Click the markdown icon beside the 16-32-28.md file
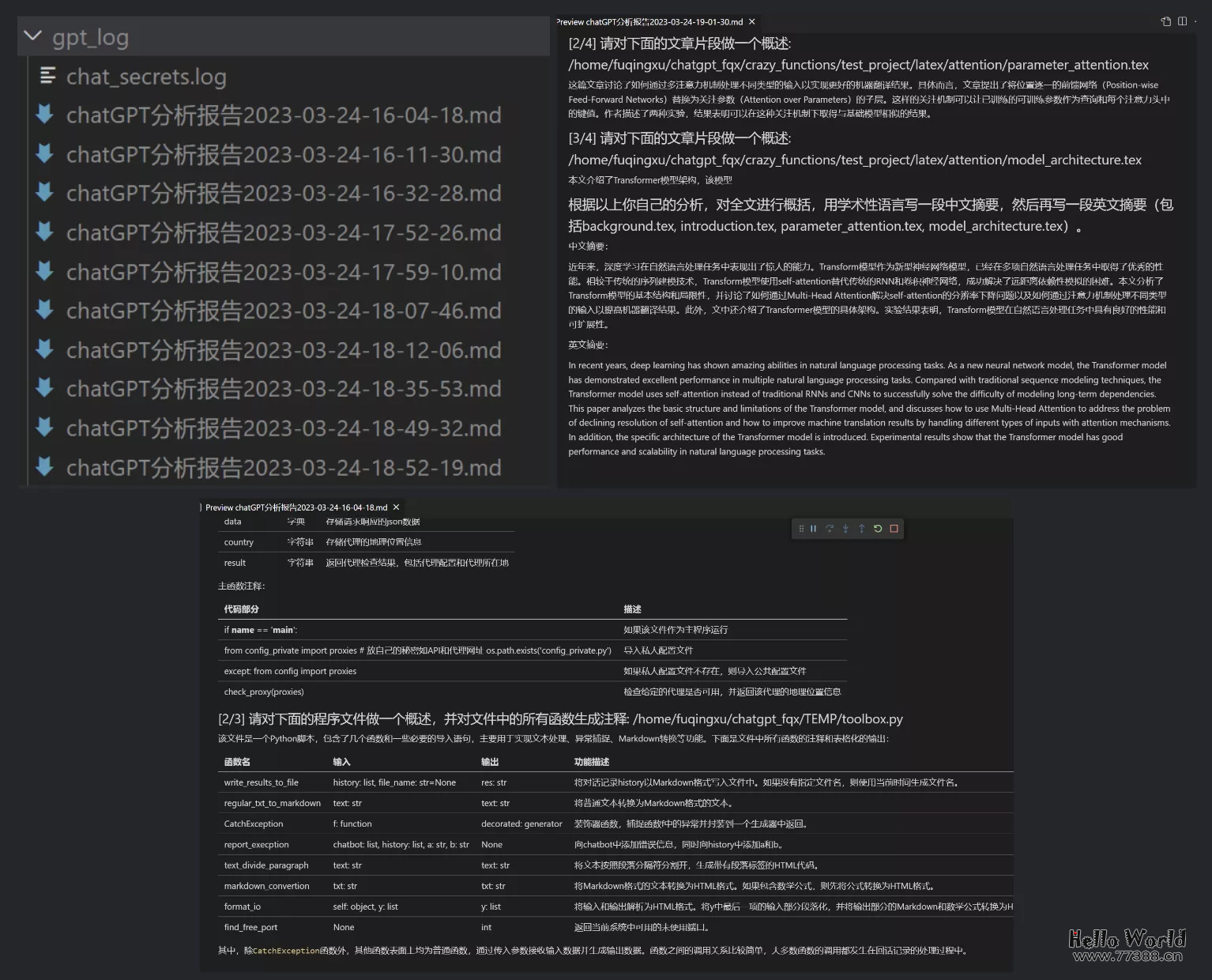The height and width of the screenshot is (980, 1212). tap(45, 192)
